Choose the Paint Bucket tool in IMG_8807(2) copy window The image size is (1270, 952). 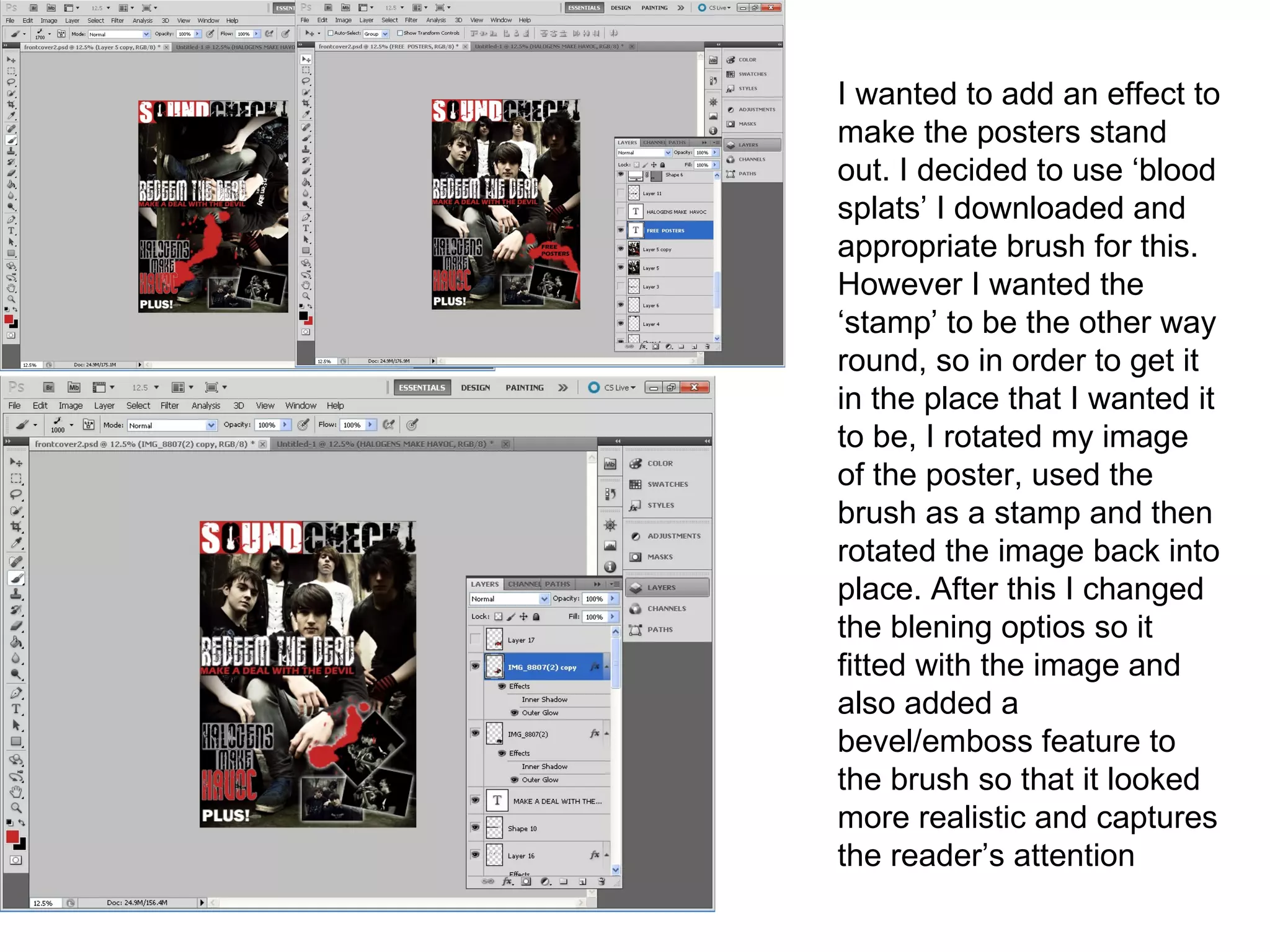(16, 642)
